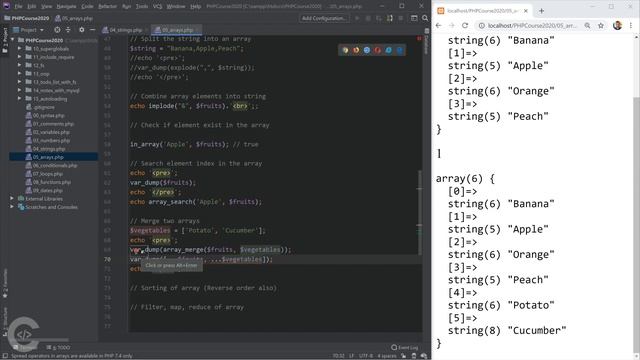
Task: Hide the Project panel with minus icon
Action: point(93,30)
